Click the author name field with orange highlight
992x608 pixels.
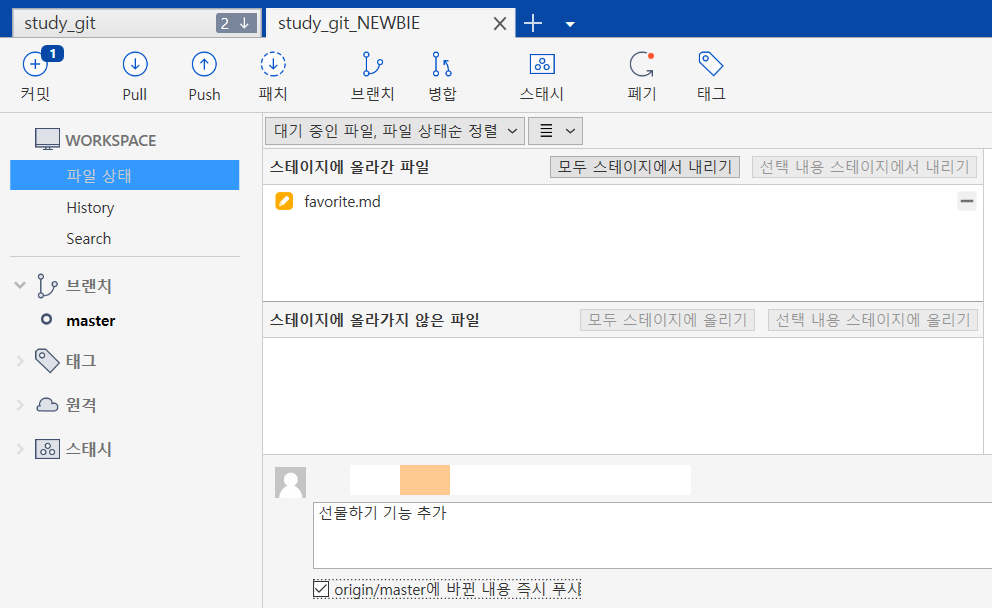tap(520, 480)
